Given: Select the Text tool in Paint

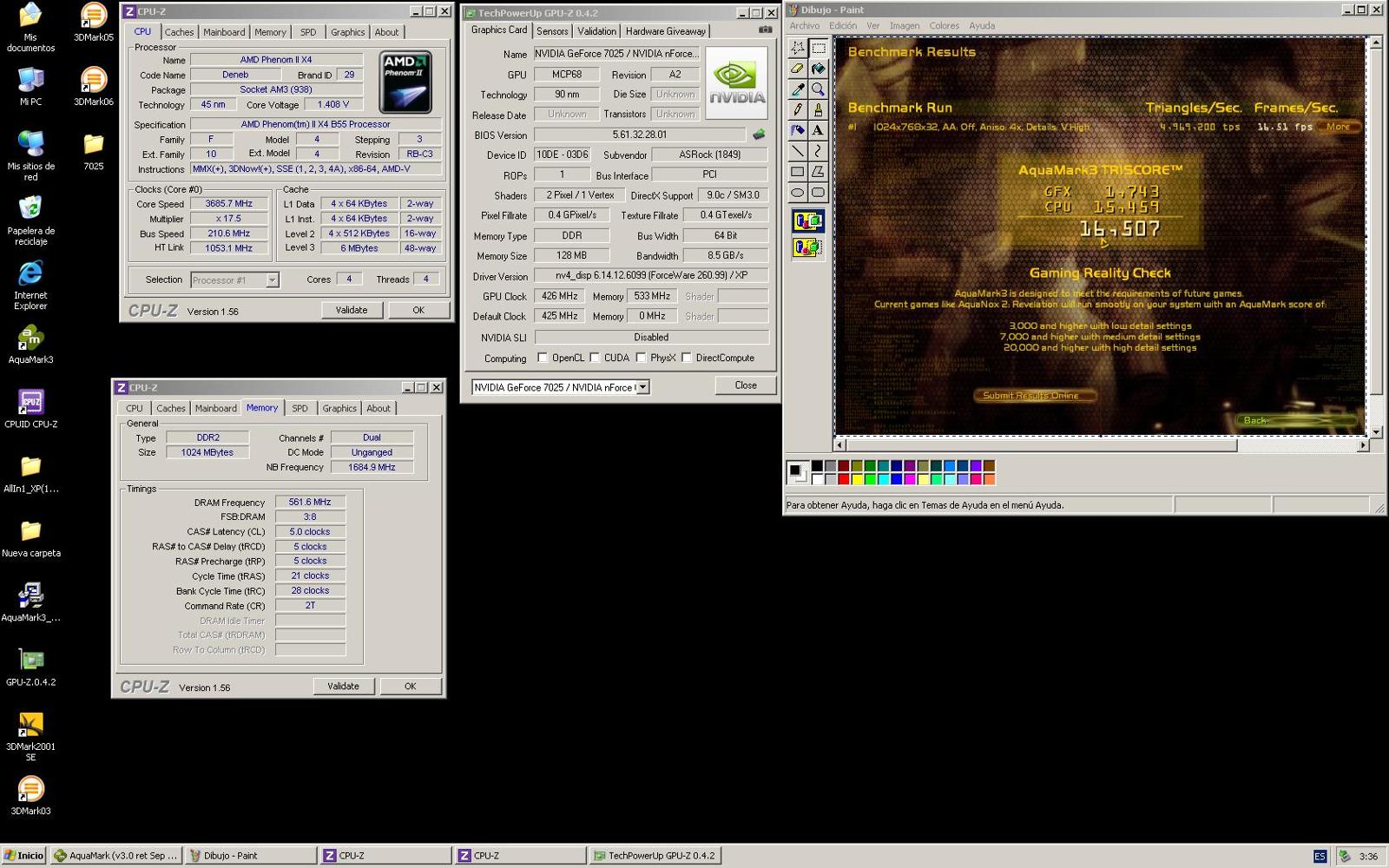Looking at the screenshot, I should 818,131.
